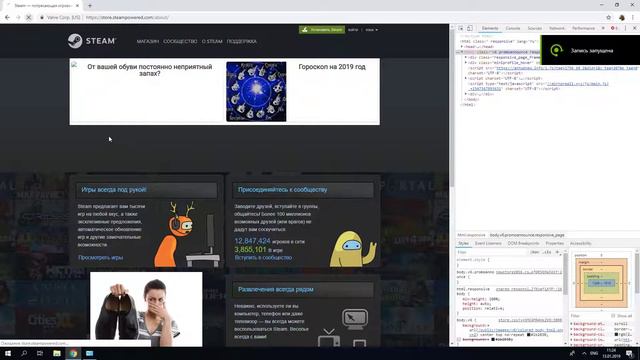The height and width of the screenshot is (360, 640).
Task: Expand the collapsed script charset UTF-8 node
Action: point(466,78)
